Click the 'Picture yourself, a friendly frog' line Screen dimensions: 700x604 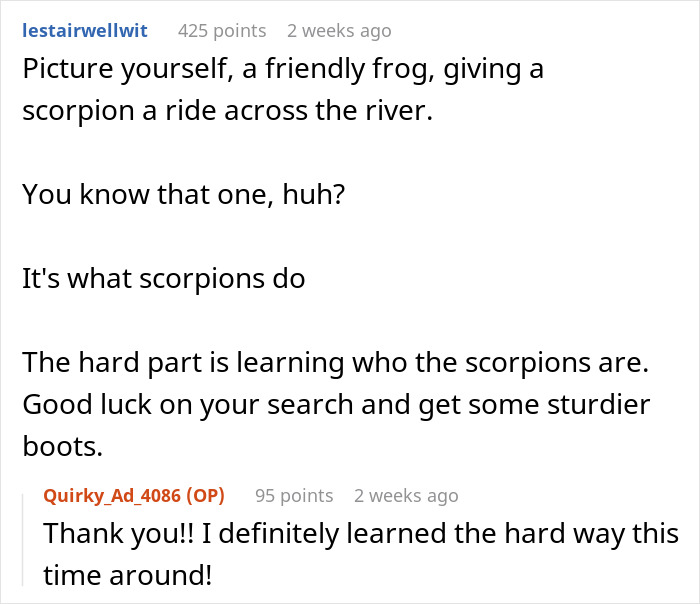(283, 69)
